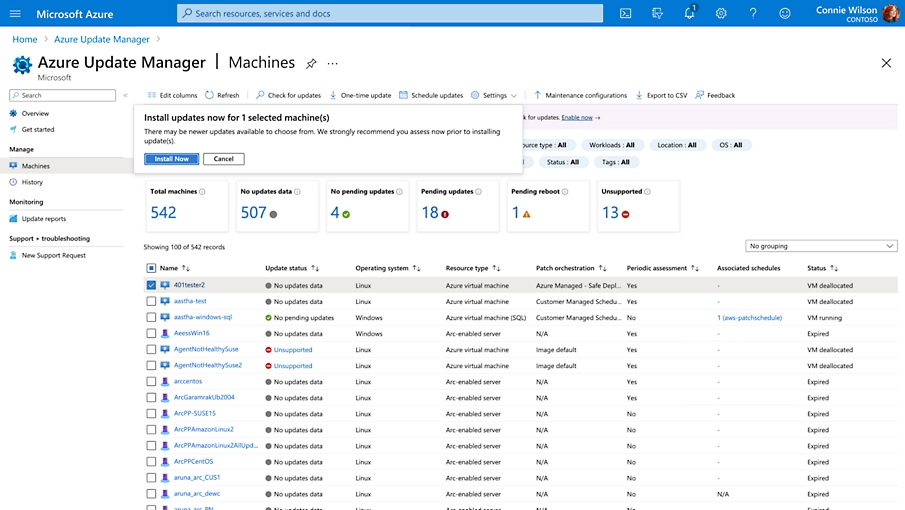Open the hamburger portal menu

pos(15,13)
